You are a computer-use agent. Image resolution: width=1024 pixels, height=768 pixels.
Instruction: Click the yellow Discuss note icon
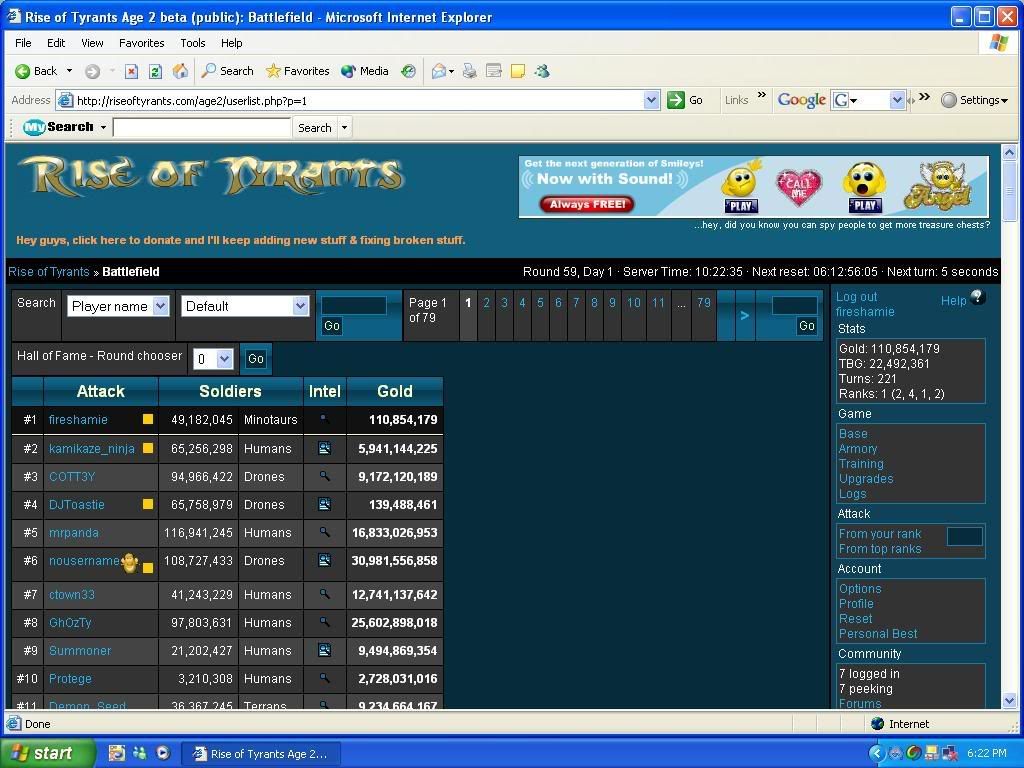[x=518, y=71]
